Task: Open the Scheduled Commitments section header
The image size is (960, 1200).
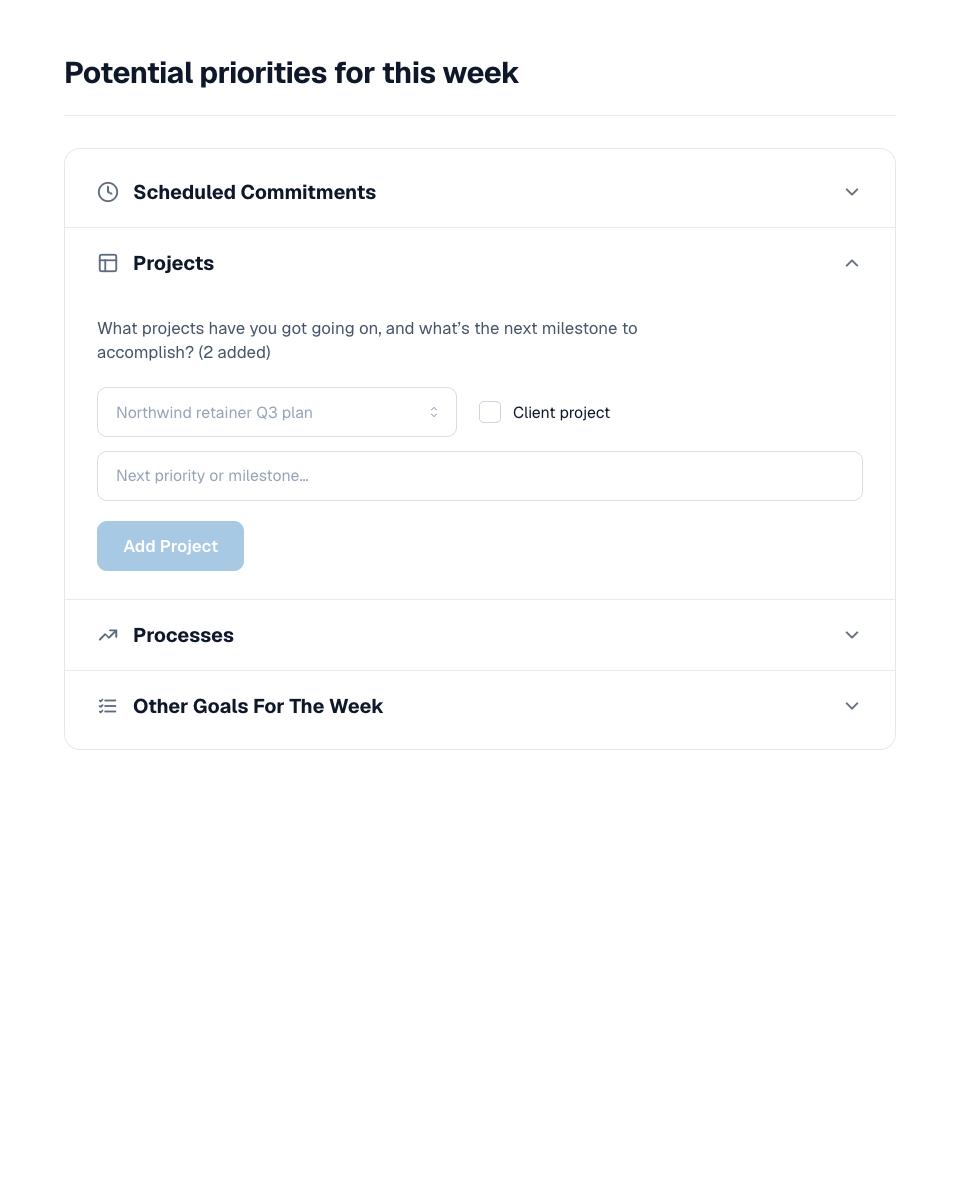Action: (480, 192)
